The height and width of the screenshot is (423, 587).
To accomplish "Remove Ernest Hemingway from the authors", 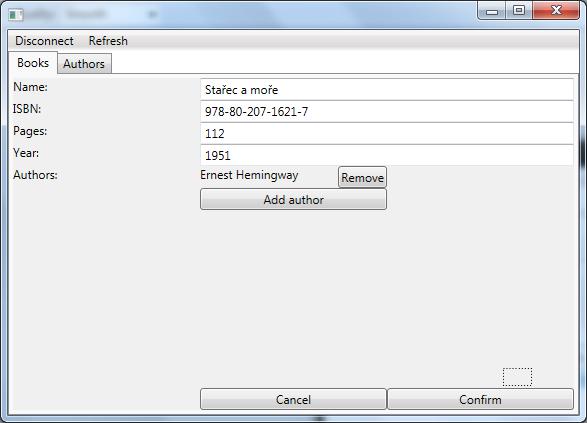I will [x=362, y=177].
